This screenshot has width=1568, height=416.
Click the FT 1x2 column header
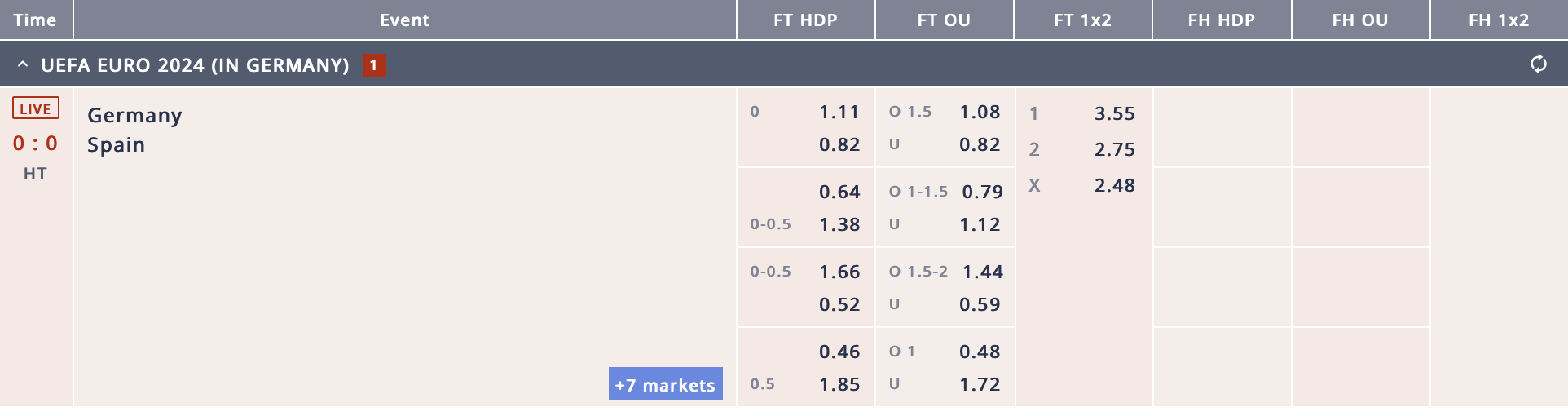[1082, 20]
